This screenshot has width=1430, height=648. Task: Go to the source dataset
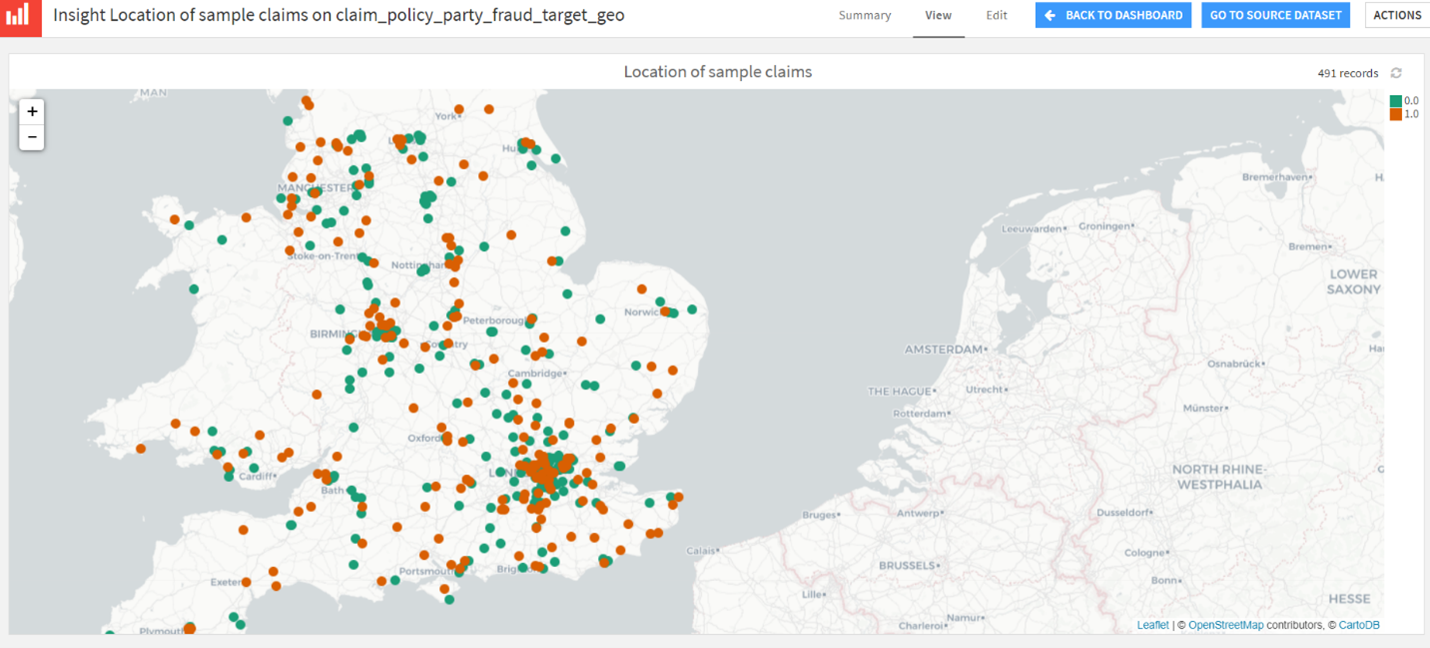pos(1275,15)
